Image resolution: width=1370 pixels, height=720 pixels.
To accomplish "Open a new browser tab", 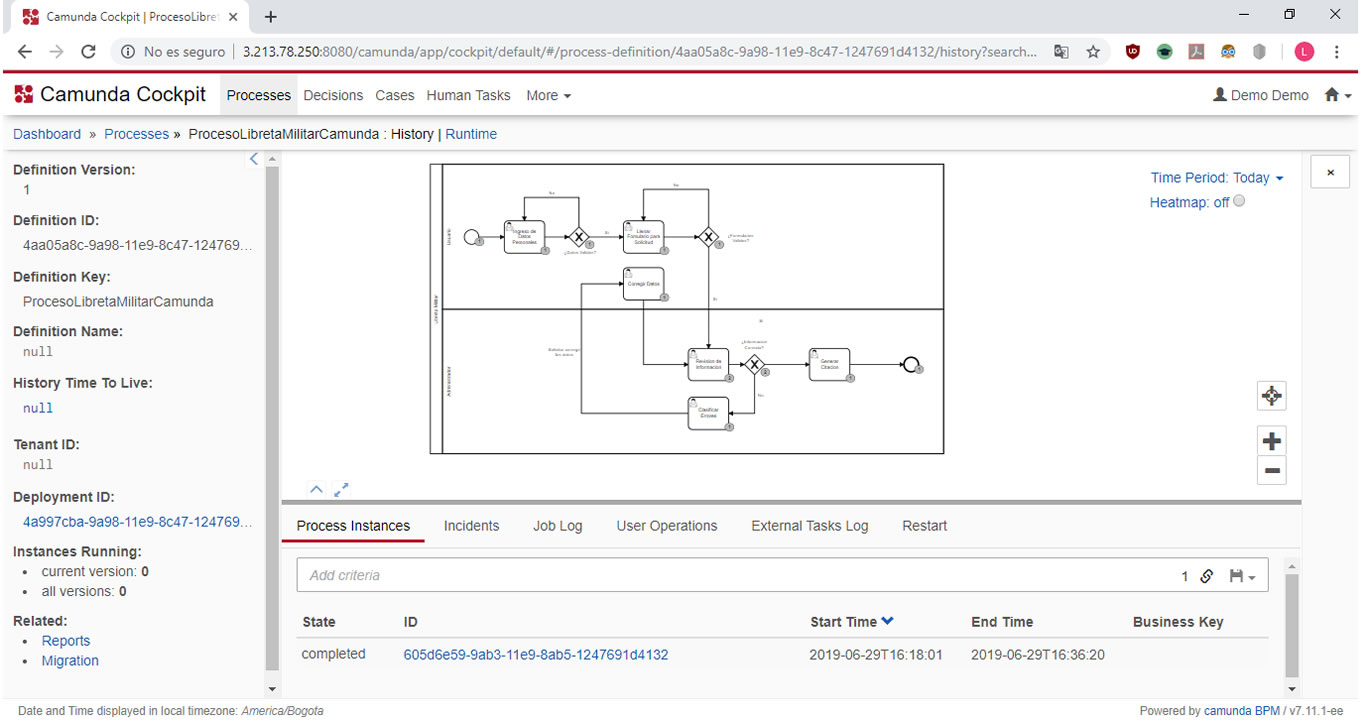I will coord(270,17).
